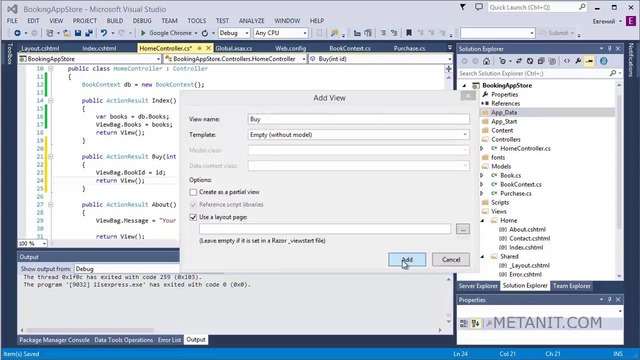Click the browser Refresh icon in toolbar
The image size is (640, 360).
[205, 33]
